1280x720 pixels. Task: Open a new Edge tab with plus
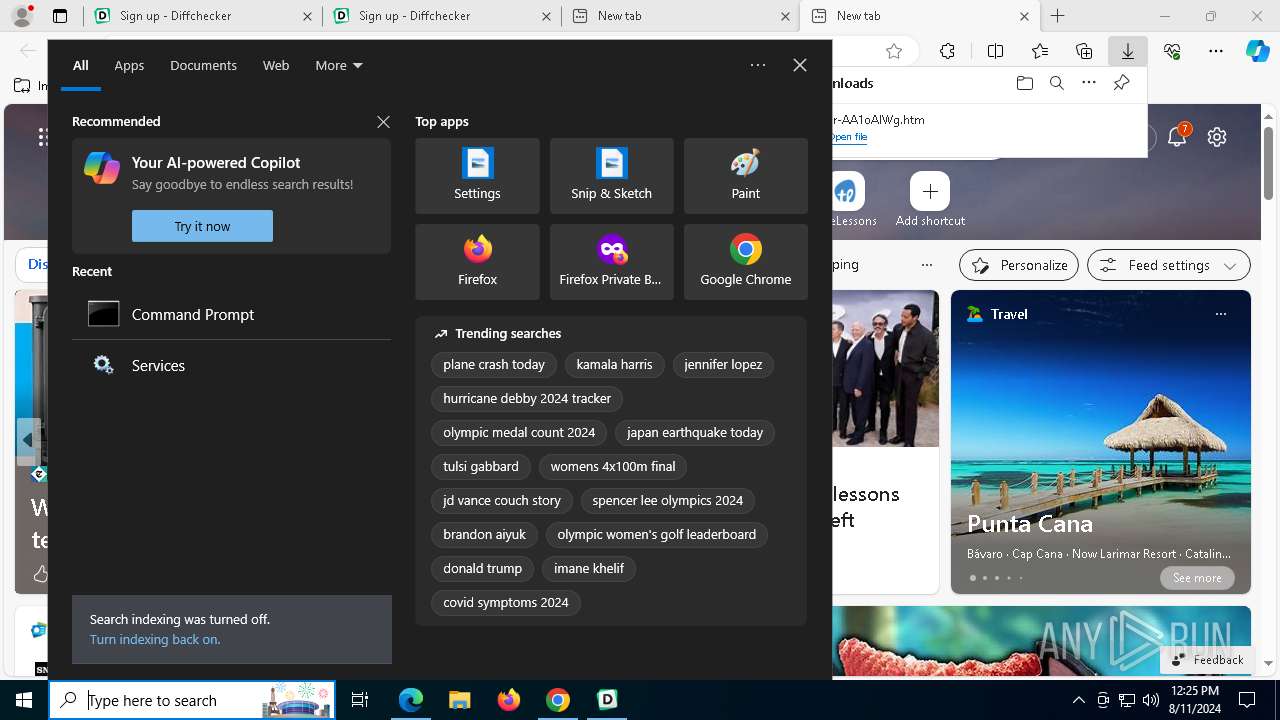click(1057, 16)
